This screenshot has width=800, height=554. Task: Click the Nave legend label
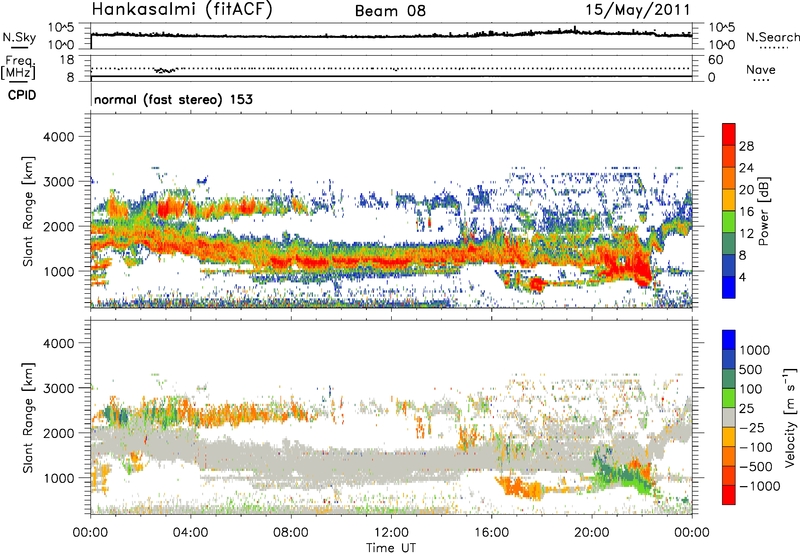(761, 70)
